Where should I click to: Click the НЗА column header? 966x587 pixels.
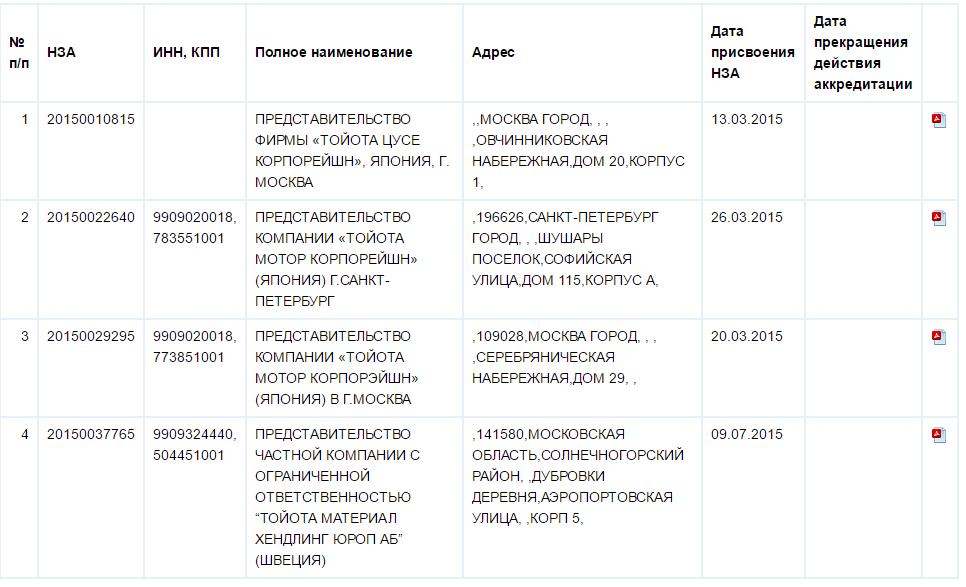coord(61,52)
